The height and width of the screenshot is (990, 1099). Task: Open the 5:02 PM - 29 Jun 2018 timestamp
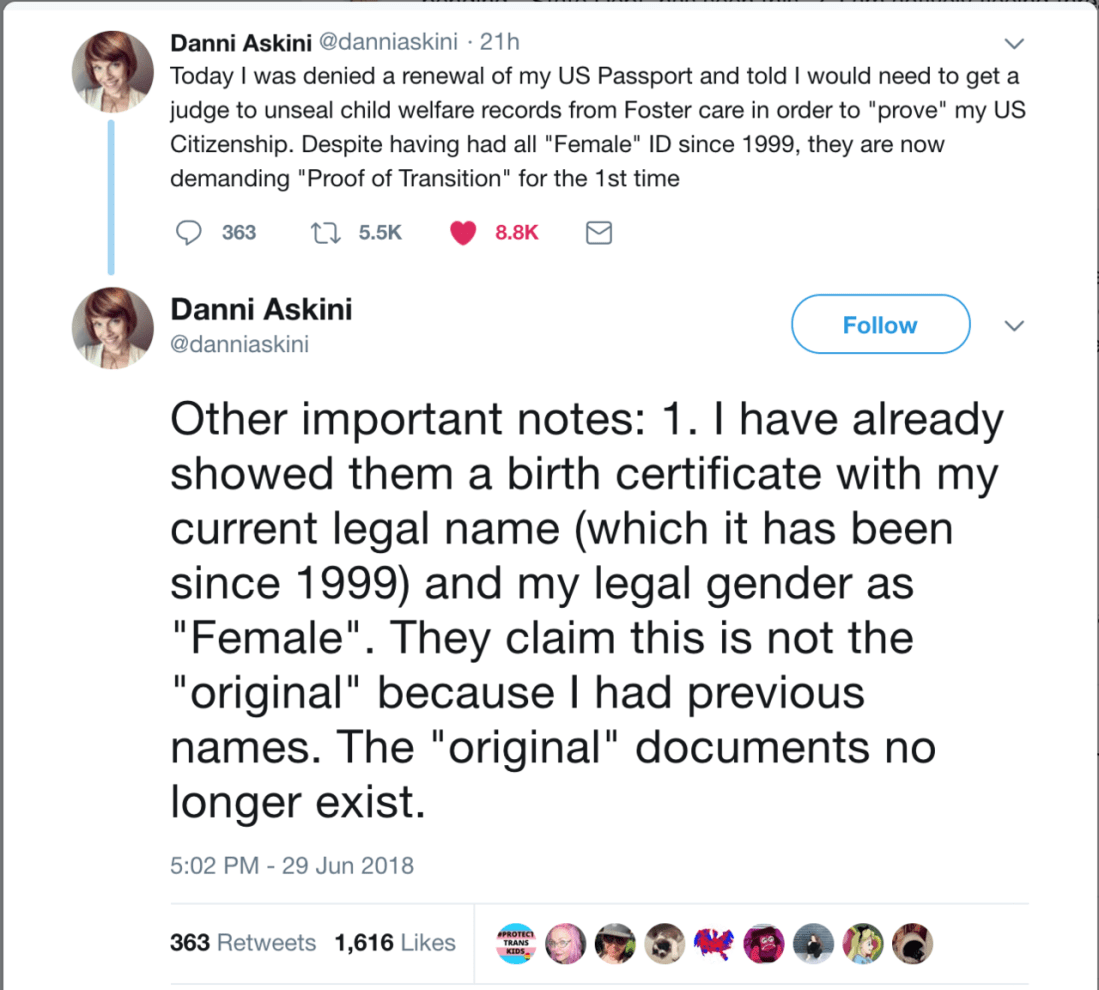click(291, 865)
